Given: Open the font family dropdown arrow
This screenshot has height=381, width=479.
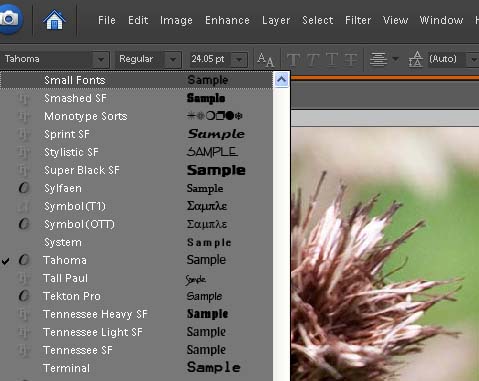Looking at the screenshot, I should 101,60.
